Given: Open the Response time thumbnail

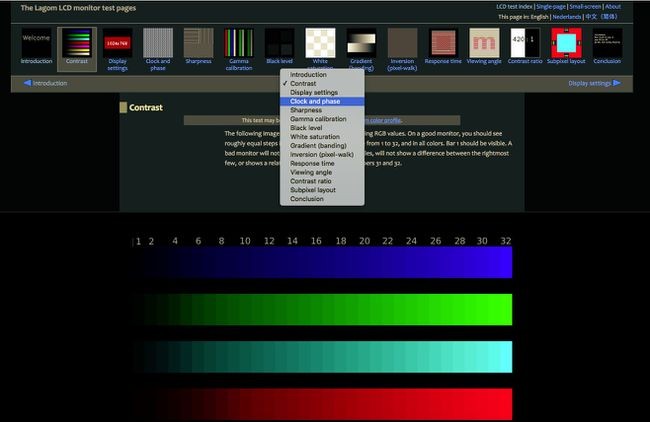Looking at the screenshot, I should 443,43.
